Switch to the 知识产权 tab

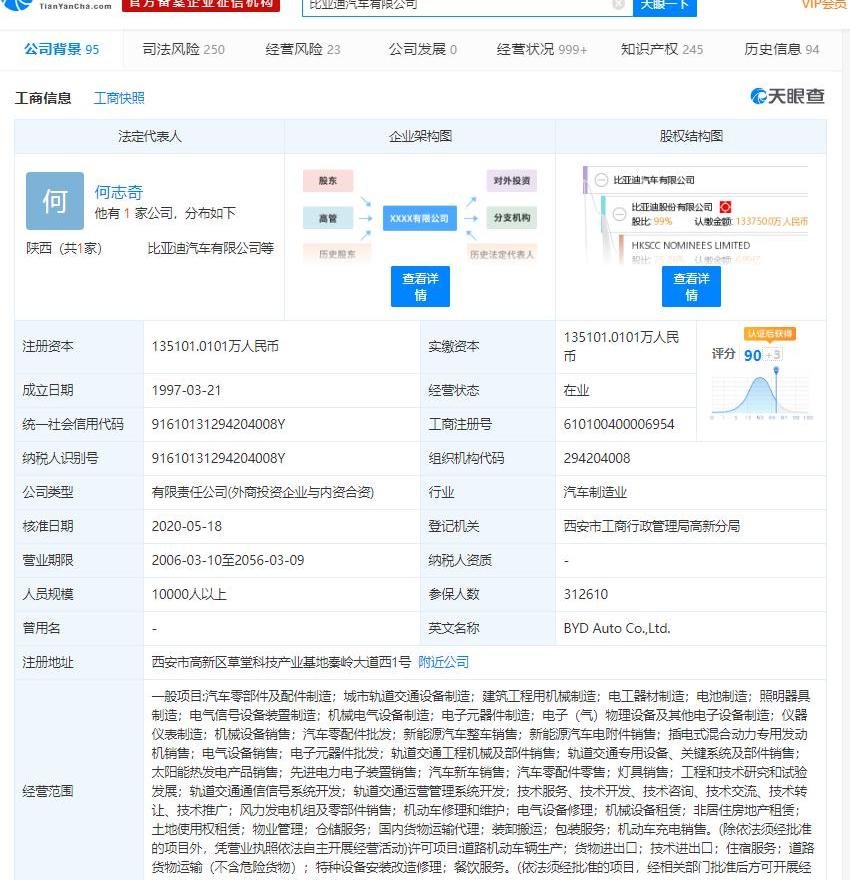pos(662,49)
